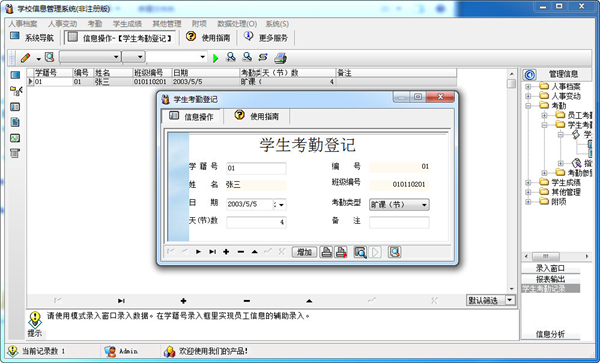Click the 录入窗口 panel button
600x363 pixels.
pyautogui.click(x=550, y=269)
